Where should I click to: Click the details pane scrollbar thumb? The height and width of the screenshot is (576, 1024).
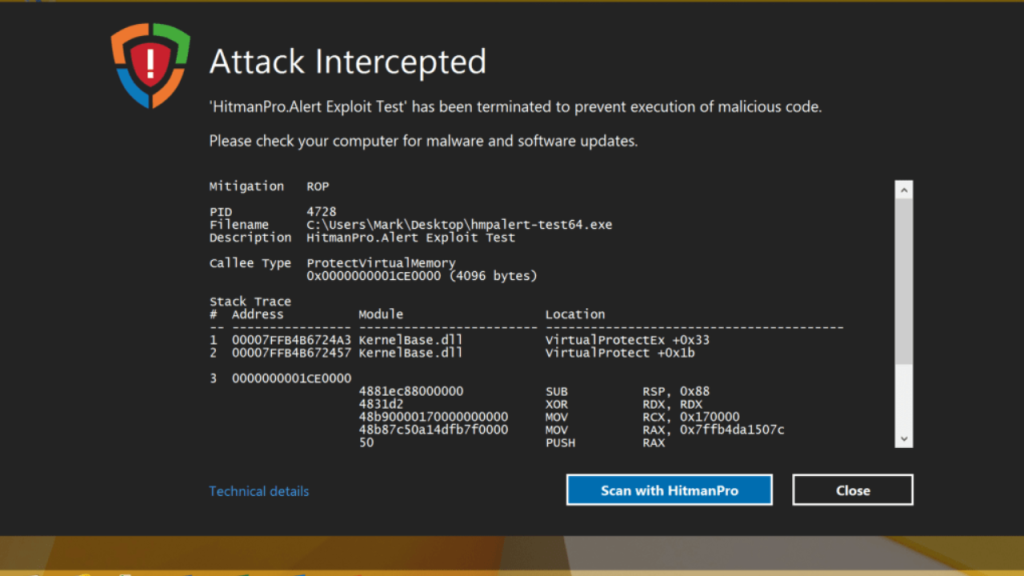[x=904, y=281]
